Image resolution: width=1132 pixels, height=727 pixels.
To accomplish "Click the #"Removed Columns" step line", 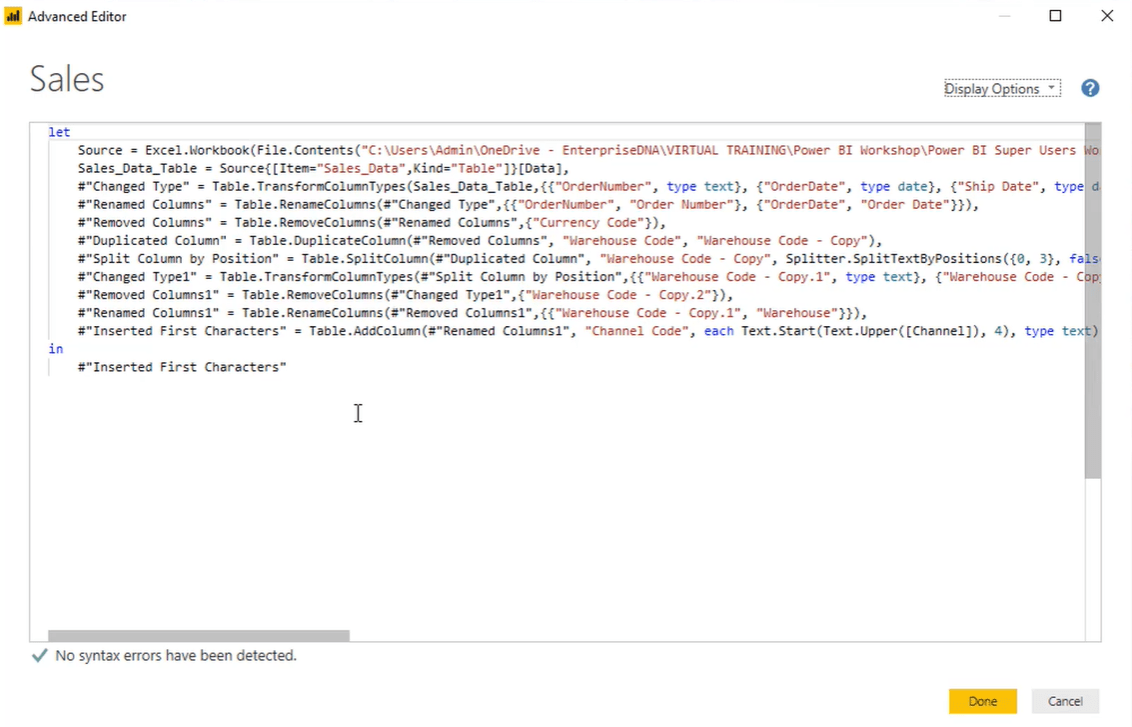I will pos(372,222).
